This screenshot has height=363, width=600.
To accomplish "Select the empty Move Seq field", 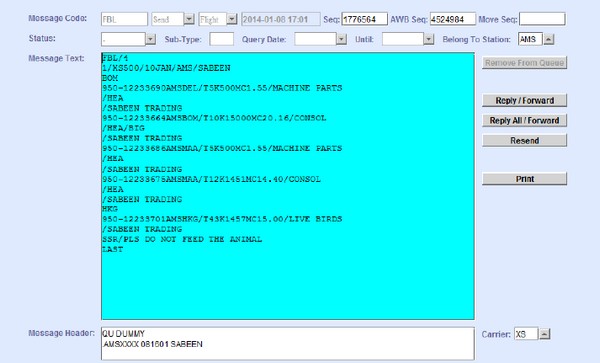I will 542,19.
